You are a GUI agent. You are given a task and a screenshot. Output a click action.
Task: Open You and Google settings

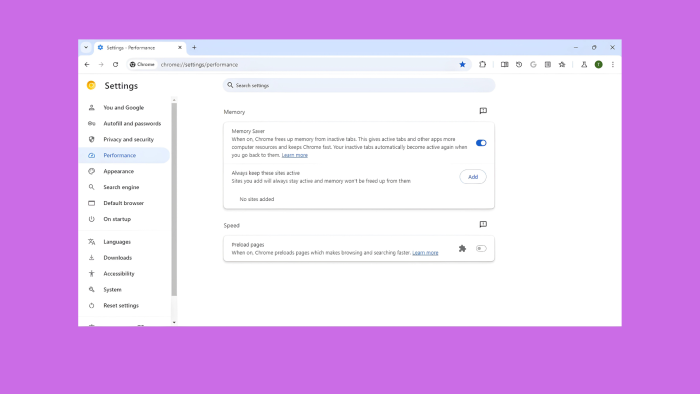pyautogui.click(x=124, y=108)
